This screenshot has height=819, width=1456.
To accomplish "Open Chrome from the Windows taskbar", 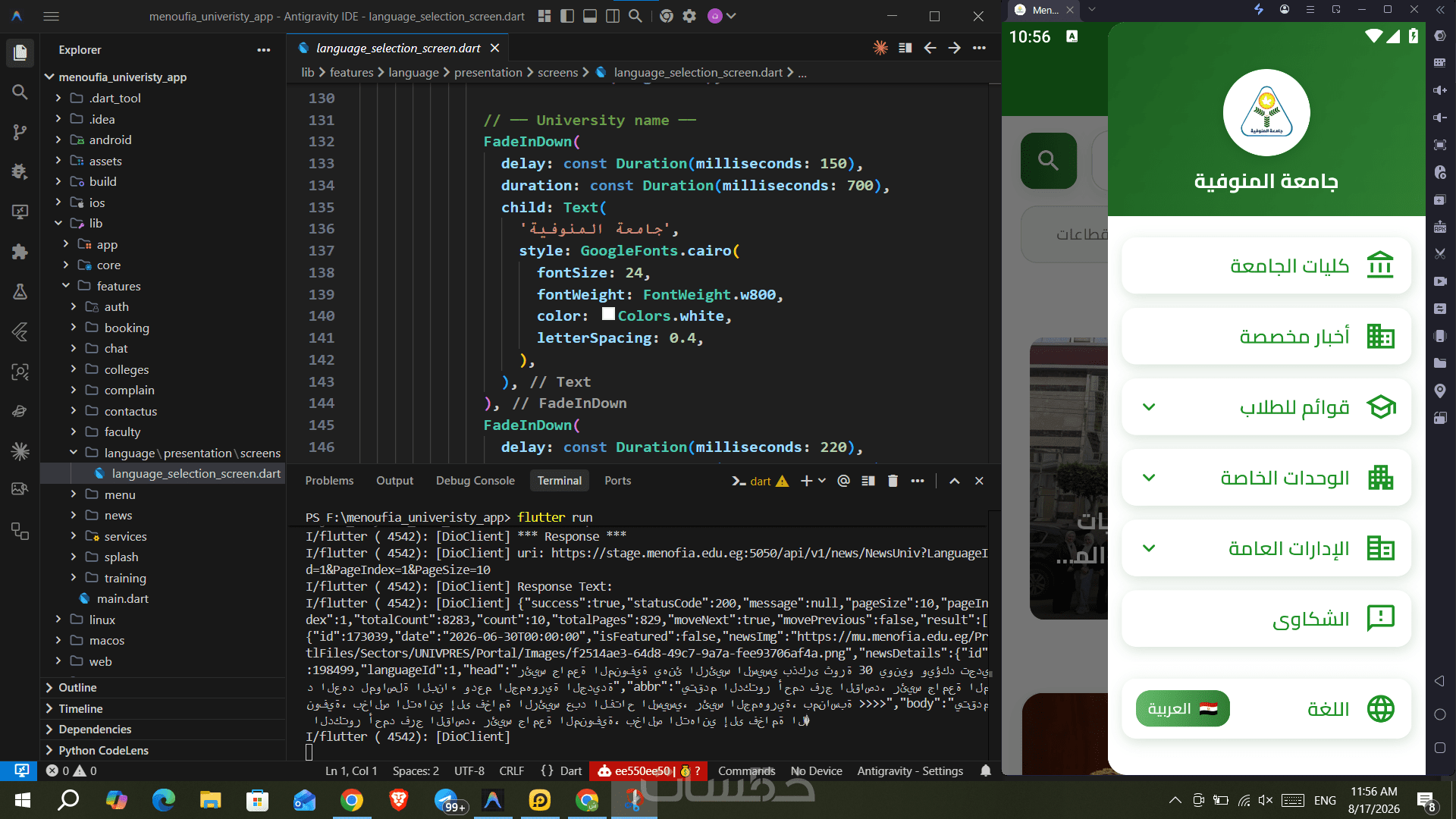I will click(351, 800).
